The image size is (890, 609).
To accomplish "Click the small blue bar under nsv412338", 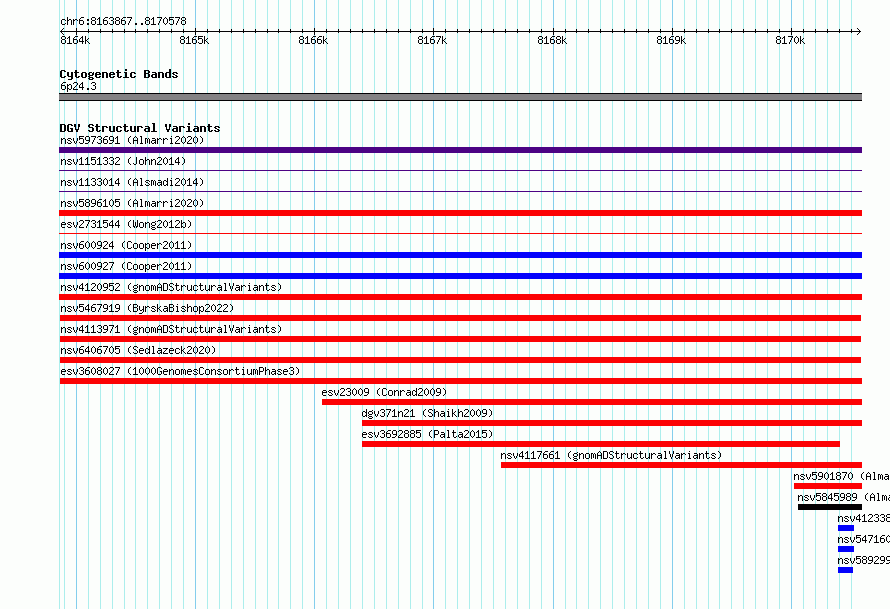I will (846, 528).
